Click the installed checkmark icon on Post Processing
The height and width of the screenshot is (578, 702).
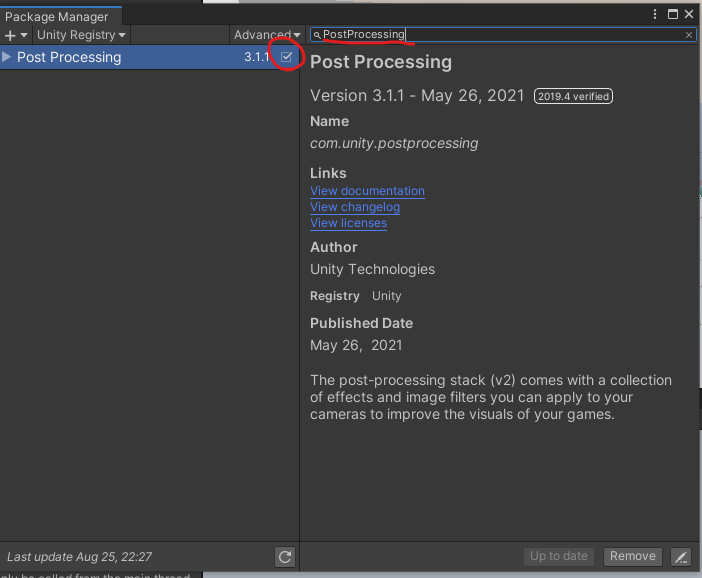(x=287, y=57)
